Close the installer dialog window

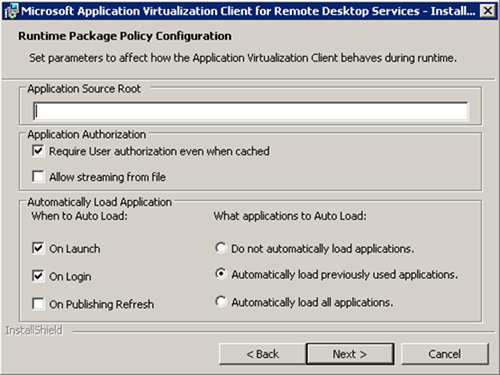pyautogui.click(x=488, y=11)
